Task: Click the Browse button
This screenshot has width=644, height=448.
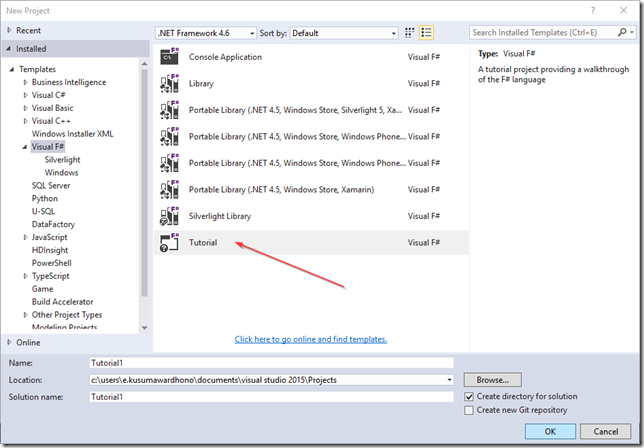Action: [x=492, y=380]
